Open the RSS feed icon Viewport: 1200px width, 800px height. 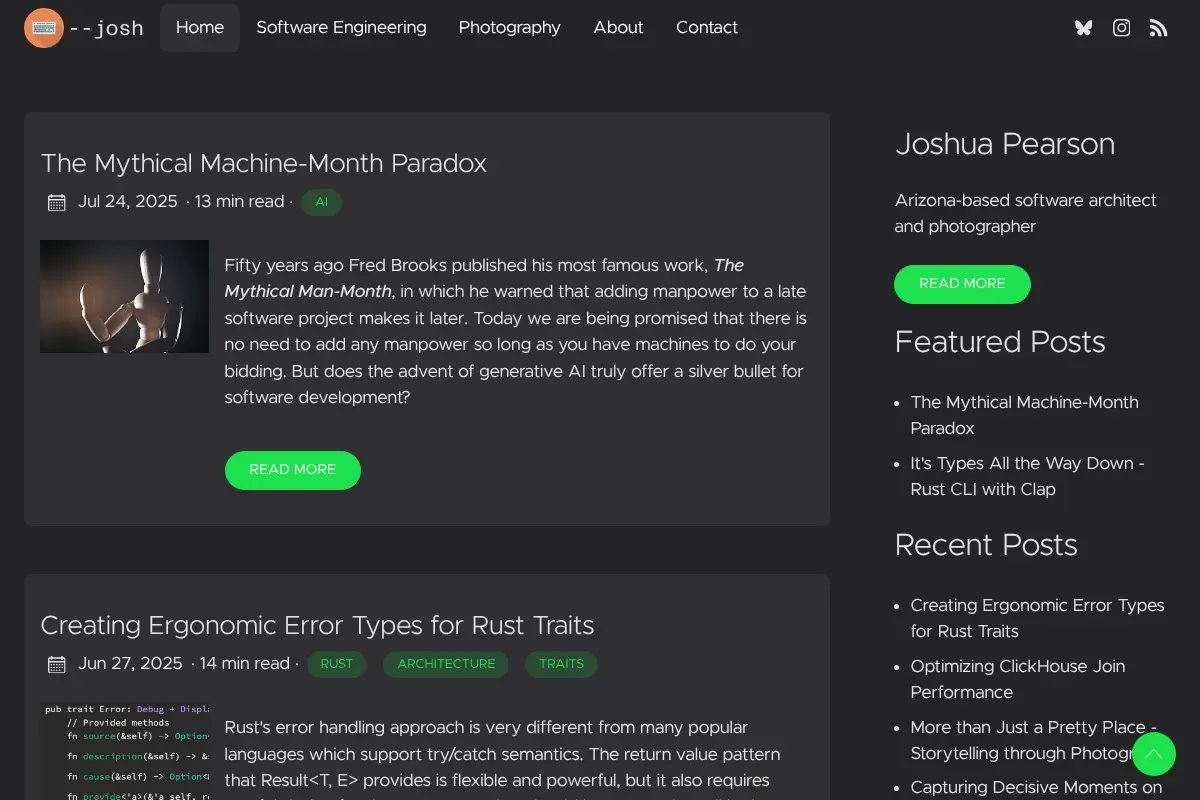(1158, 28)
